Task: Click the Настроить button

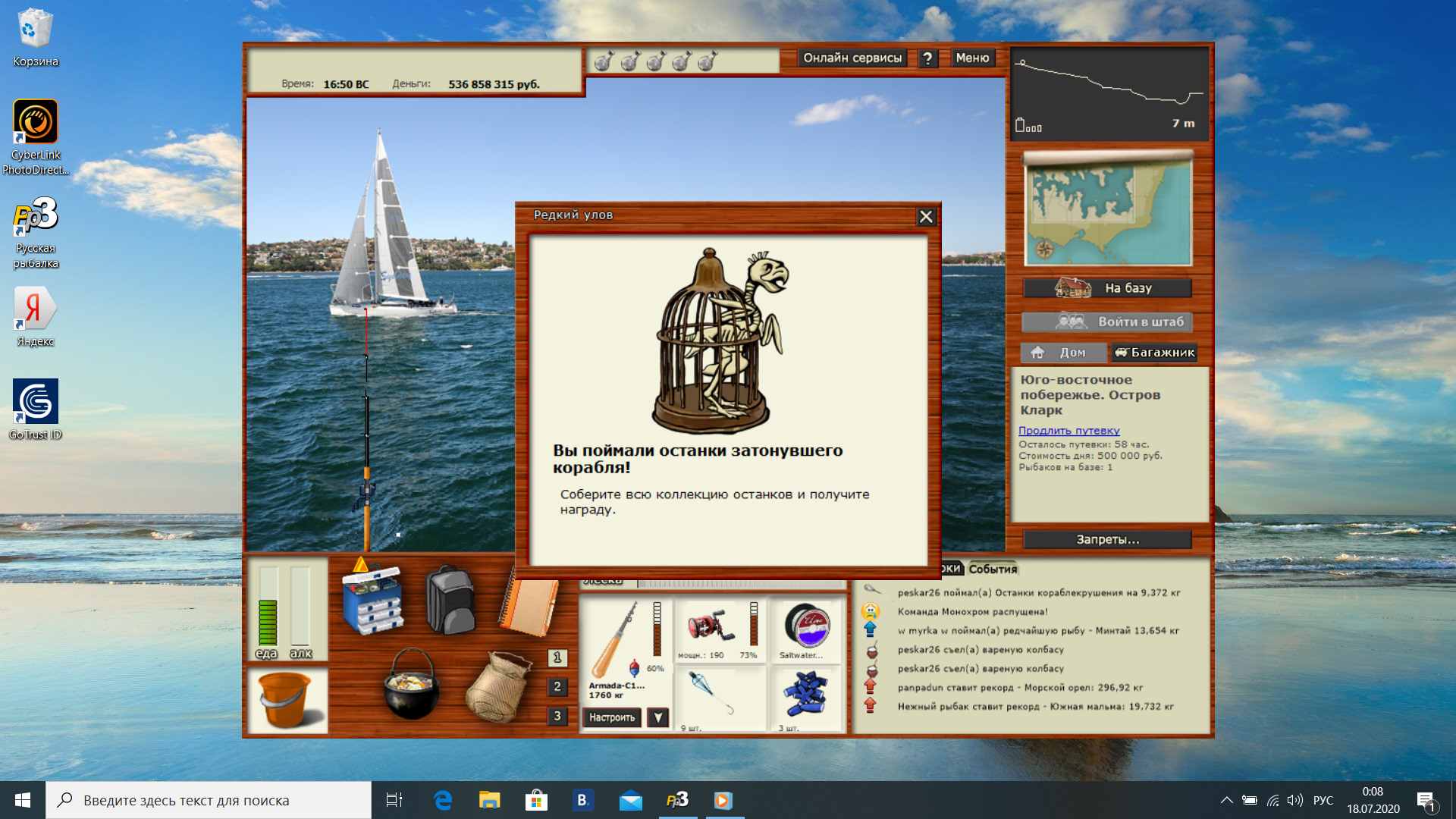Action: pyautogui.click(x=612, y=717)
